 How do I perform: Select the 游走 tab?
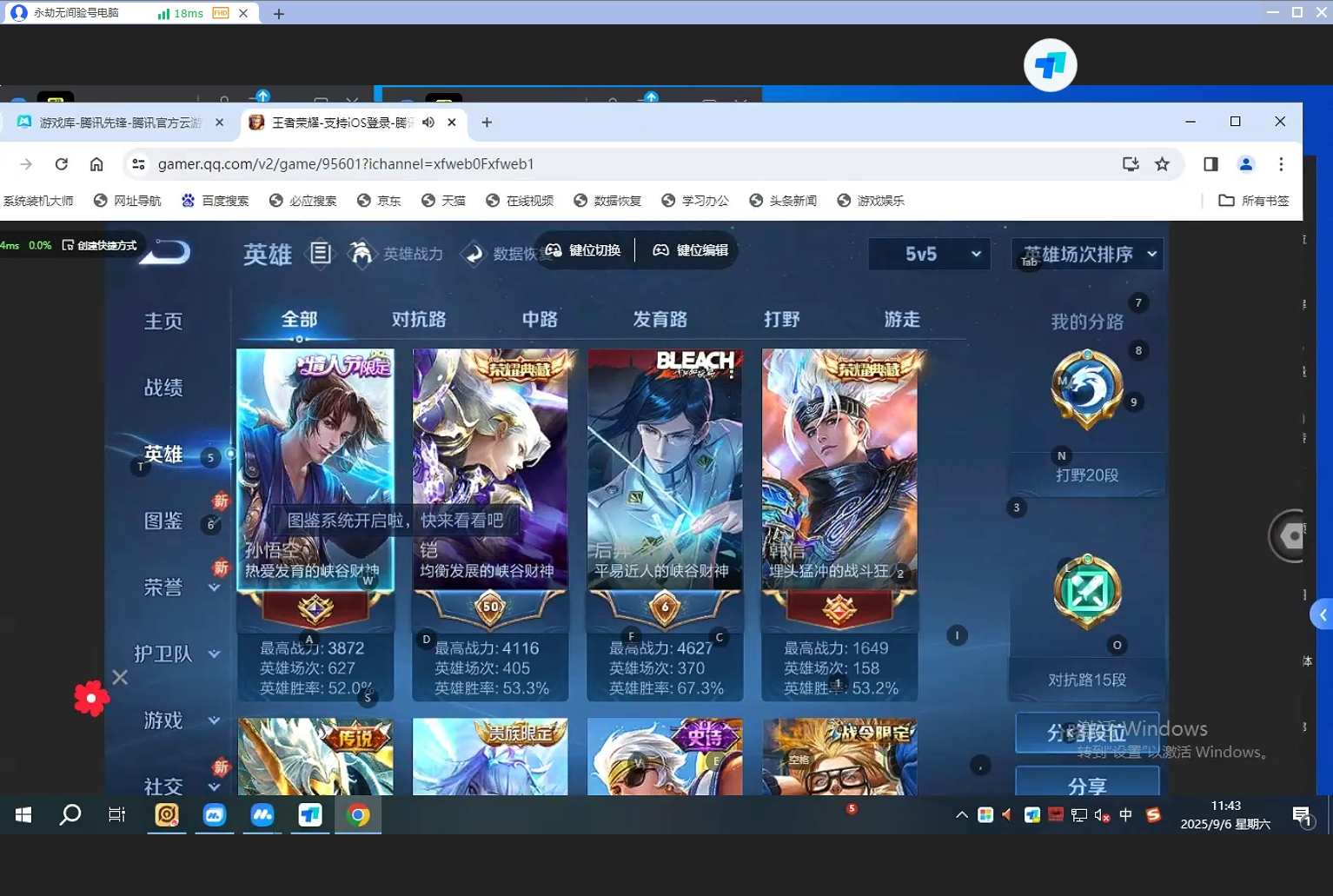pos(902,319)
